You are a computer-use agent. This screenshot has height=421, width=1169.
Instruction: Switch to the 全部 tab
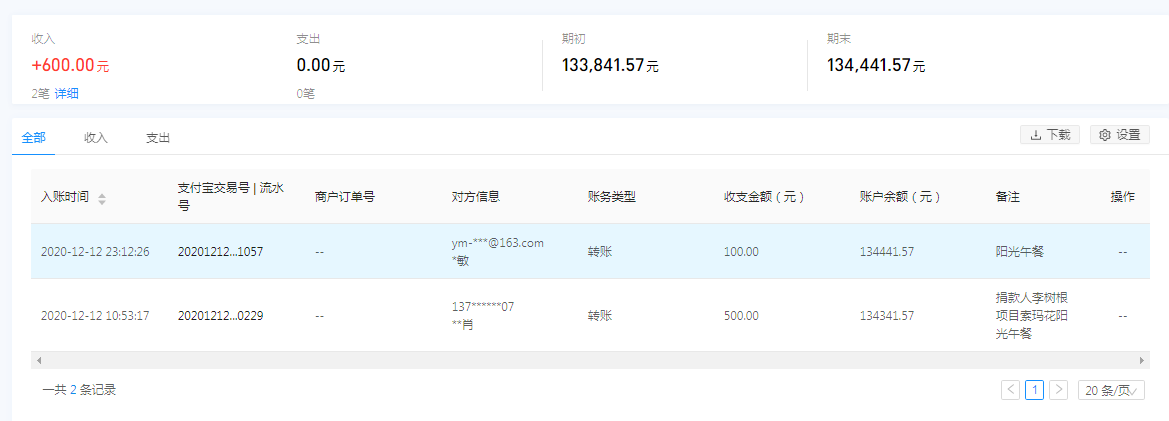(33, 138)
